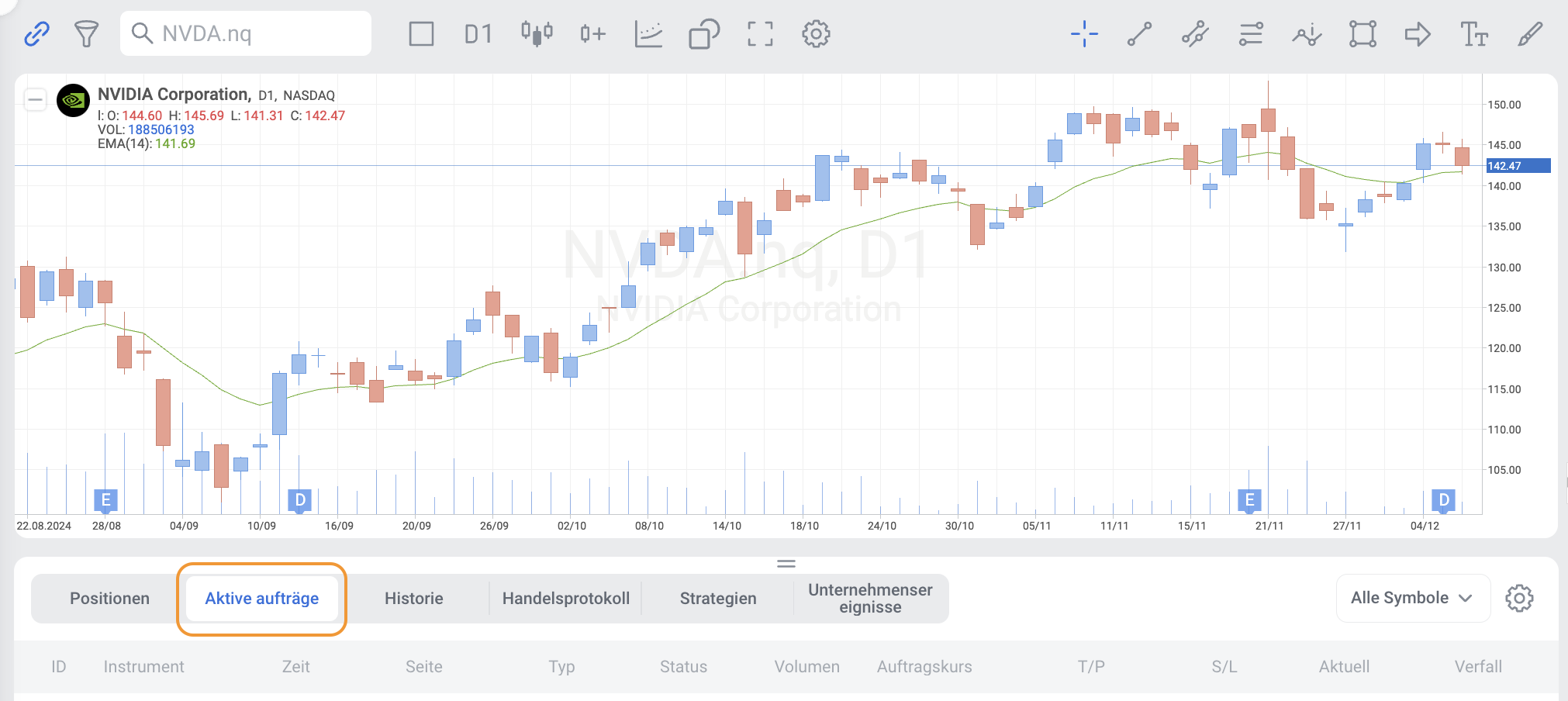Sort by T/P column header

(x=1091, y=667)
